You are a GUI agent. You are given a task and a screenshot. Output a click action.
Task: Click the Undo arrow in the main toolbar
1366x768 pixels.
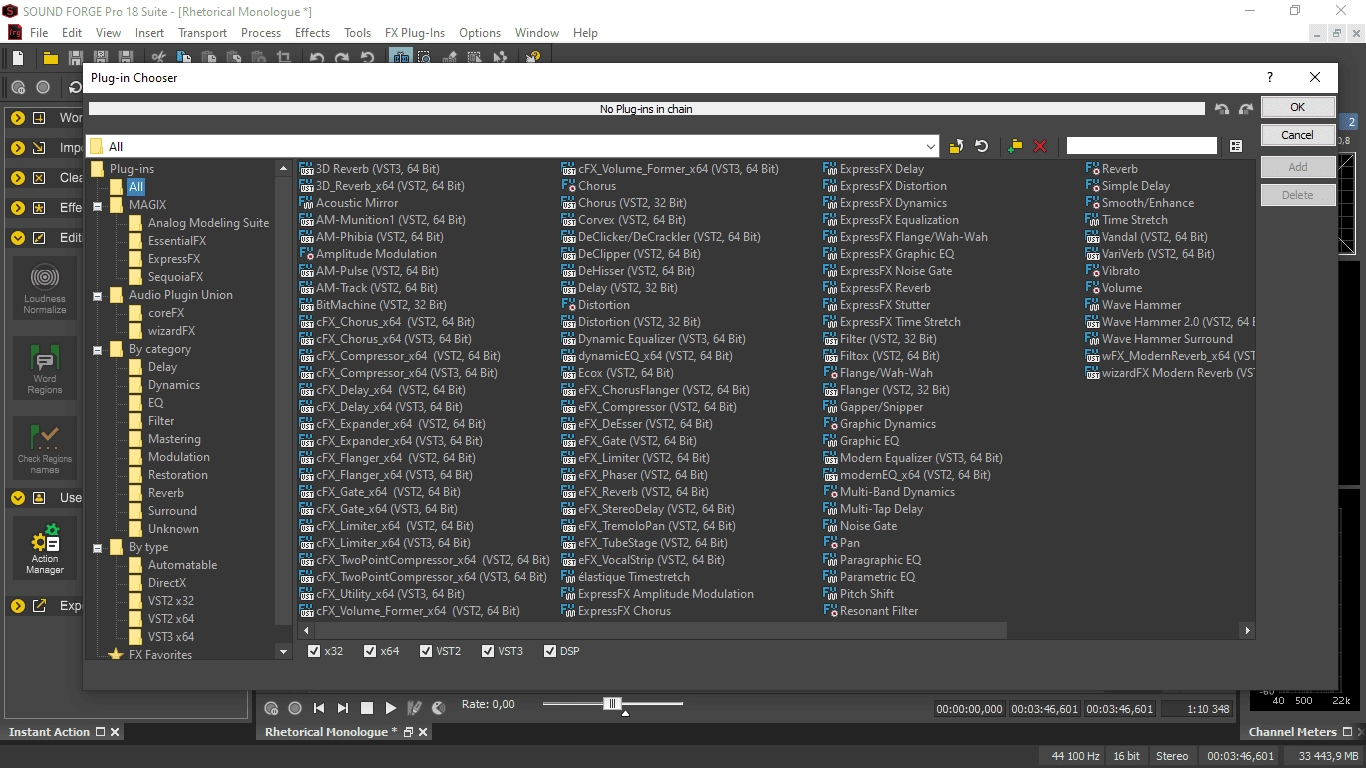318,58
